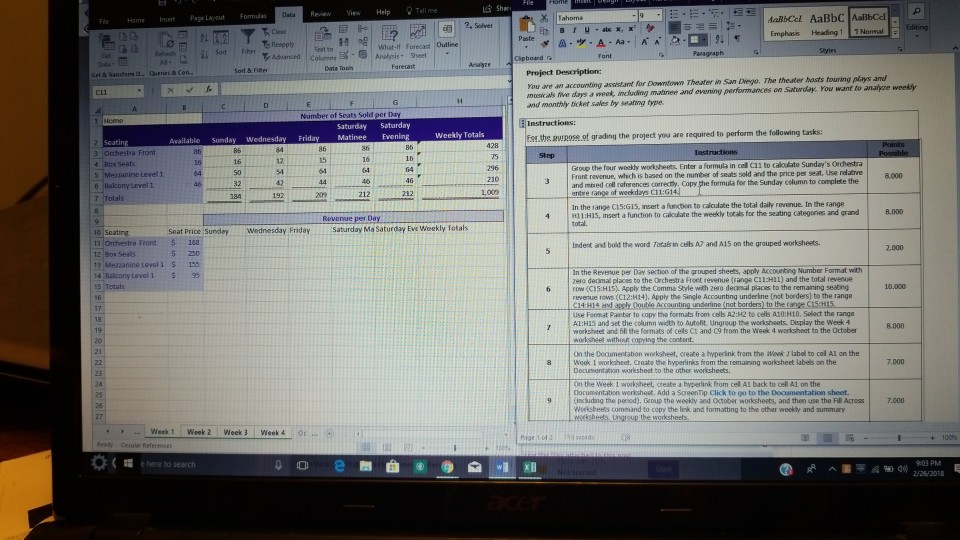Open the Find search icon in Word

coord(917,12)
